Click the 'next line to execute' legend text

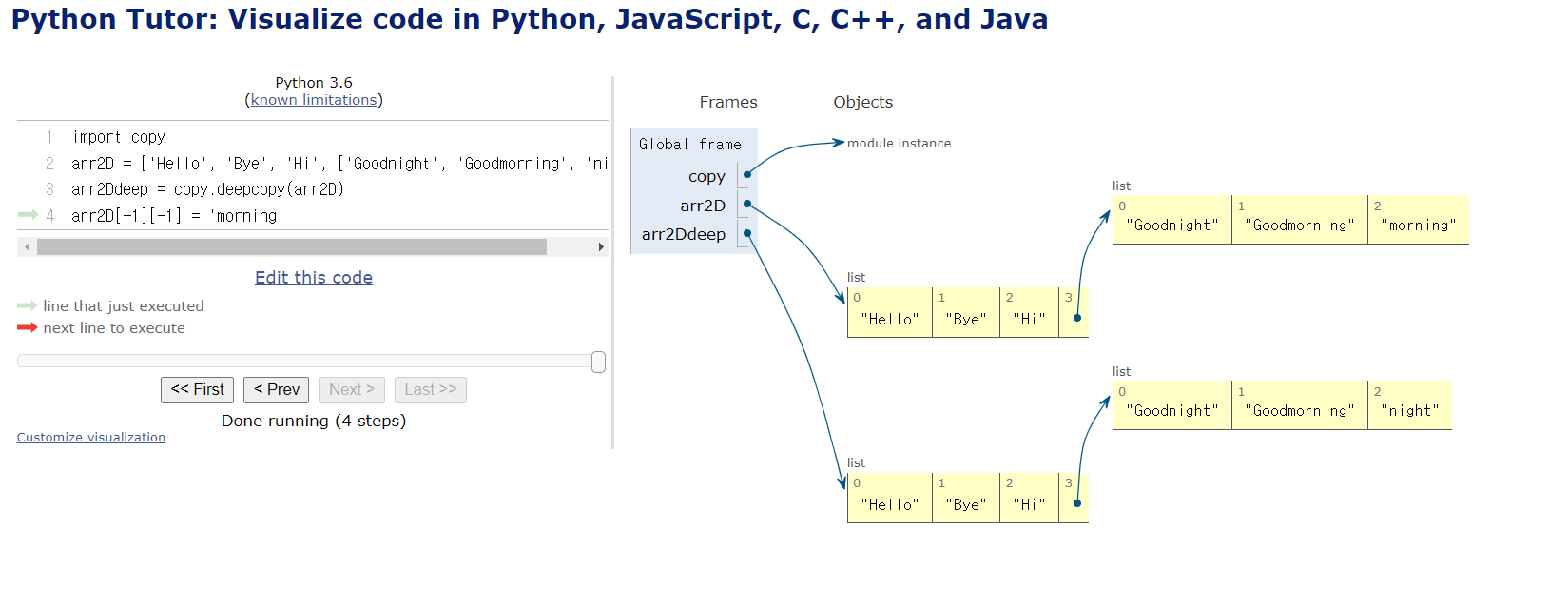point(114,328)
